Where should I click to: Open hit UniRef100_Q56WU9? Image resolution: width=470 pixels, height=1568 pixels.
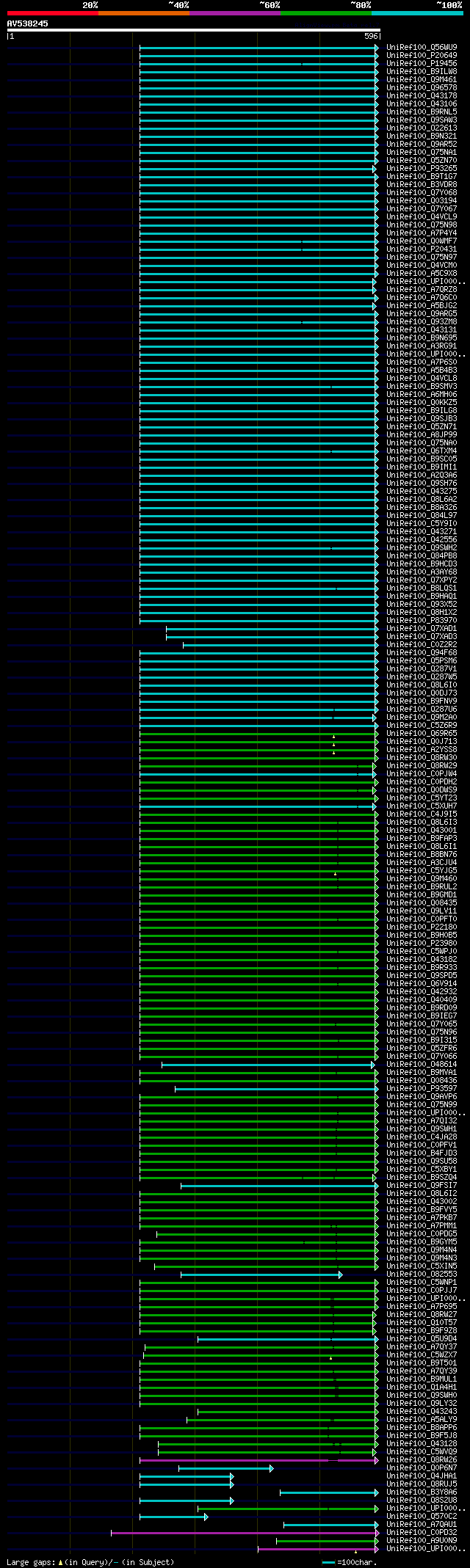pyautogui.click(x=422, y=47)
